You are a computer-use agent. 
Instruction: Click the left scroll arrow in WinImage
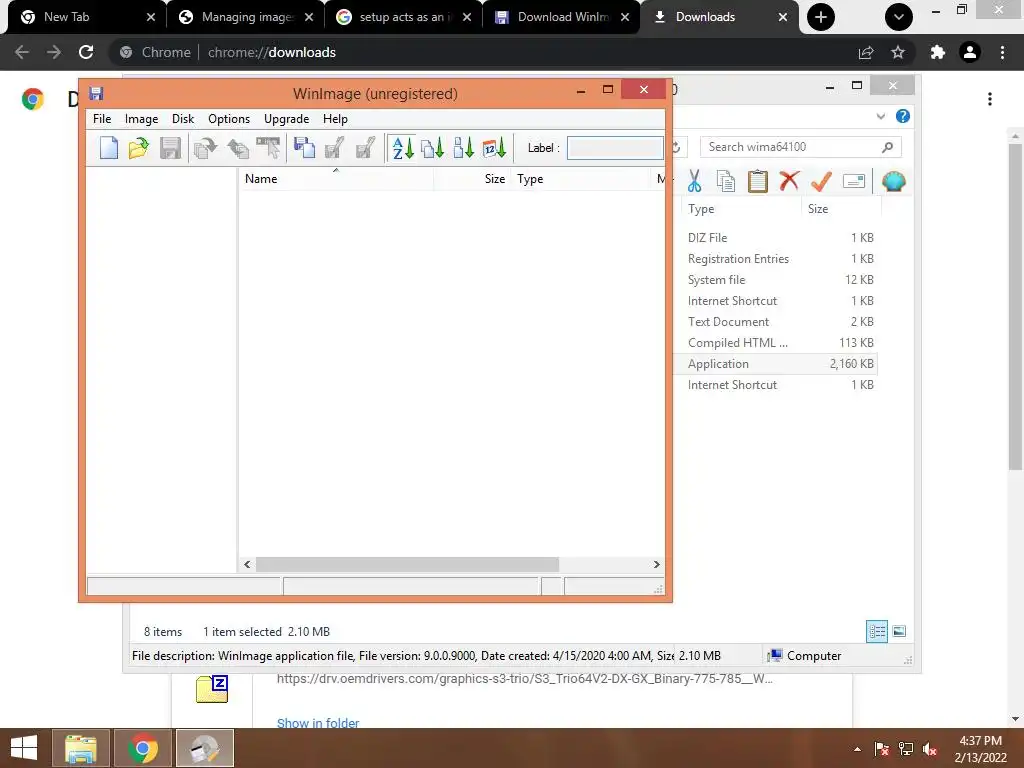pos(247,564)
